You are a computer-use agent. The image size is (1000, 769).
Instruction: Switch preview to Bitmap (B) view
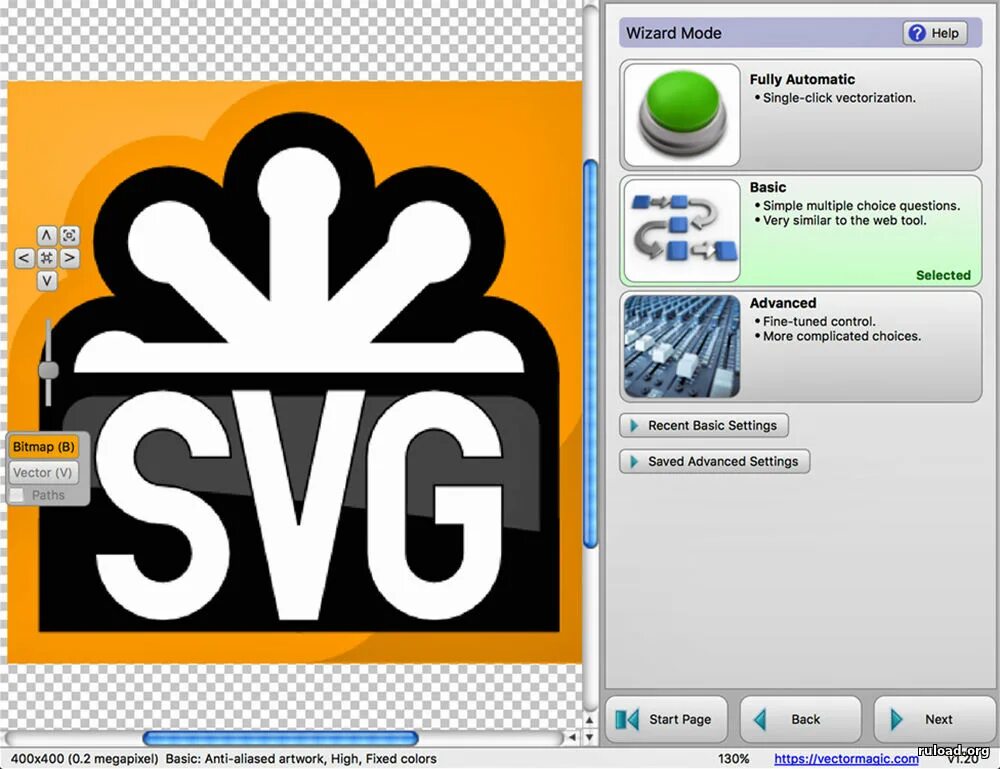coord(43,447)
